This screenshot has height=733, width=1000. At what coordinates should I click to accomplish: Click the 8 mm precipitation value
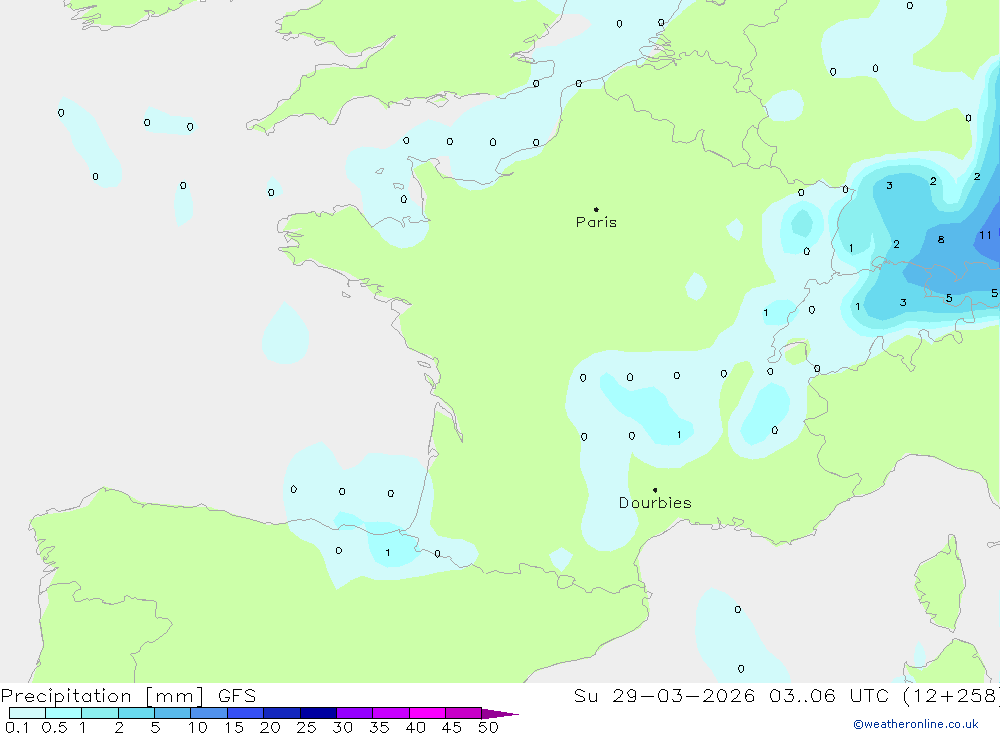pyautogui.click(x=941, y=240)
